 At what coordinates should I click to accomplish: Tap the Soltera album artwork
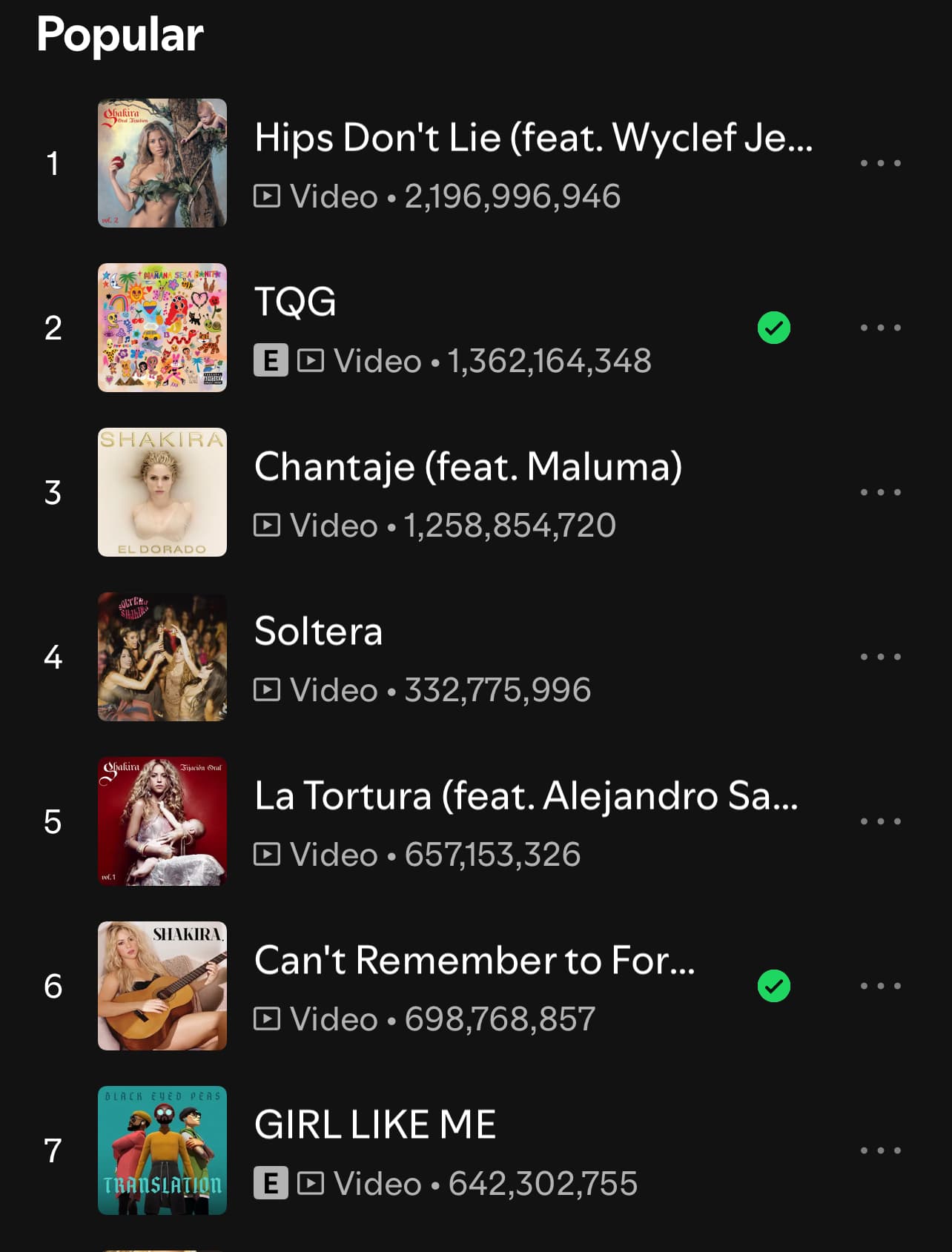tap(162, 657)
